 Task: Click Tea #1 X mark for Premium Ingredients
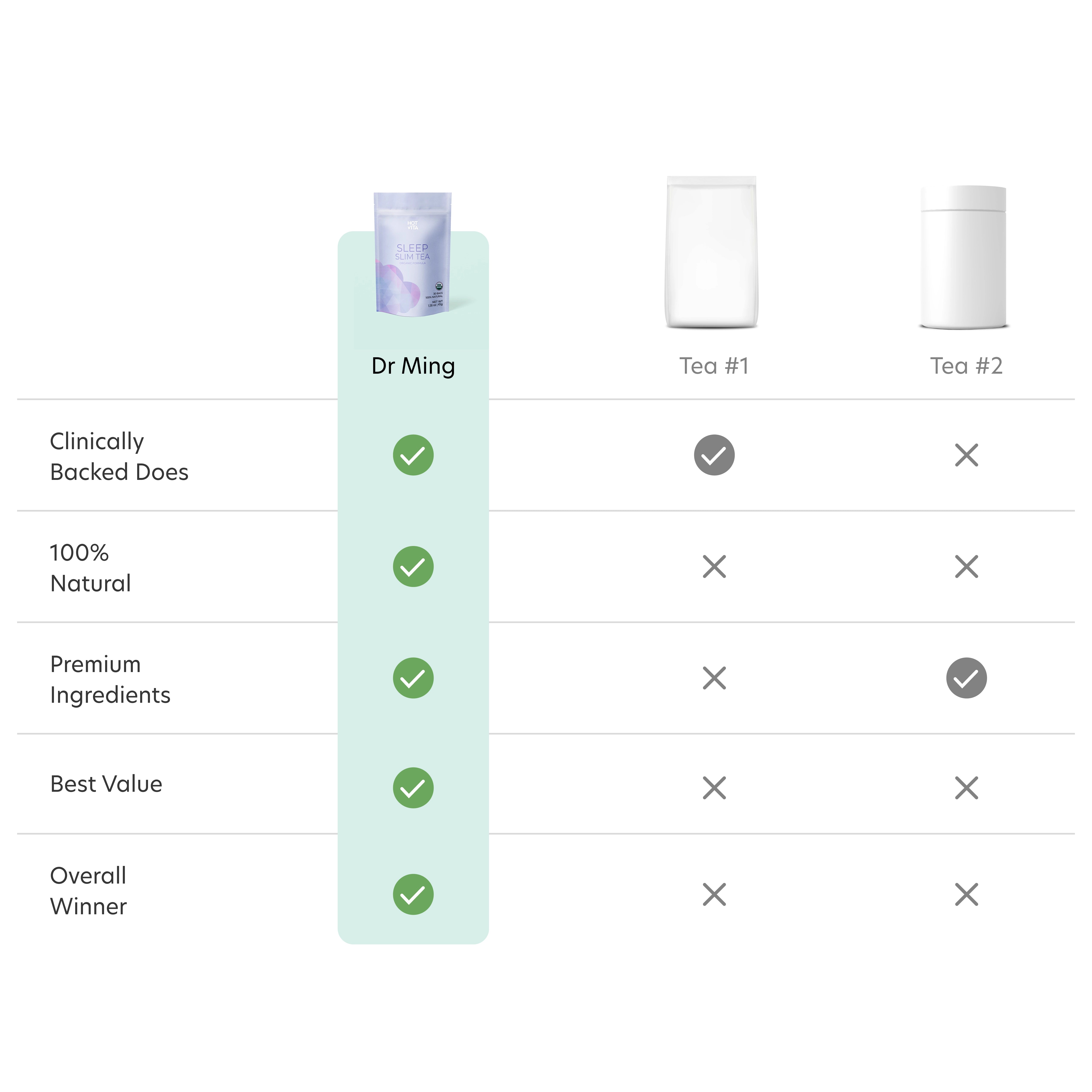714,678
